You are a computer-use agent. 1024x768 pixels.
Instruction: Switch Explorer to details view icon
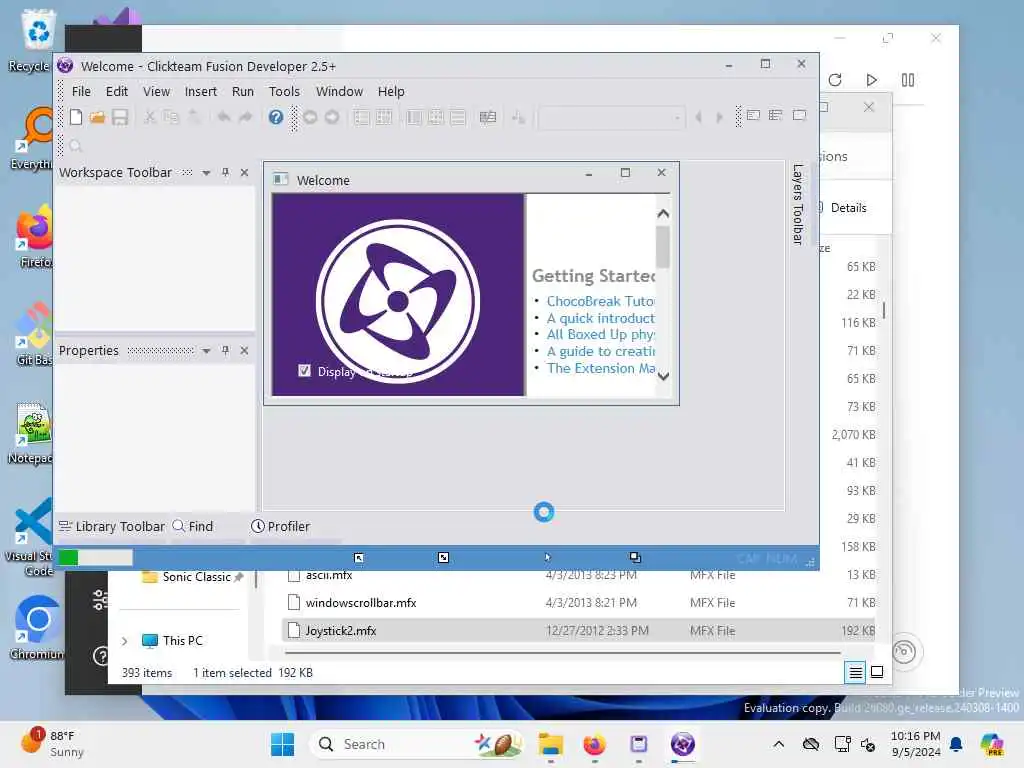(x=855, y=672)
